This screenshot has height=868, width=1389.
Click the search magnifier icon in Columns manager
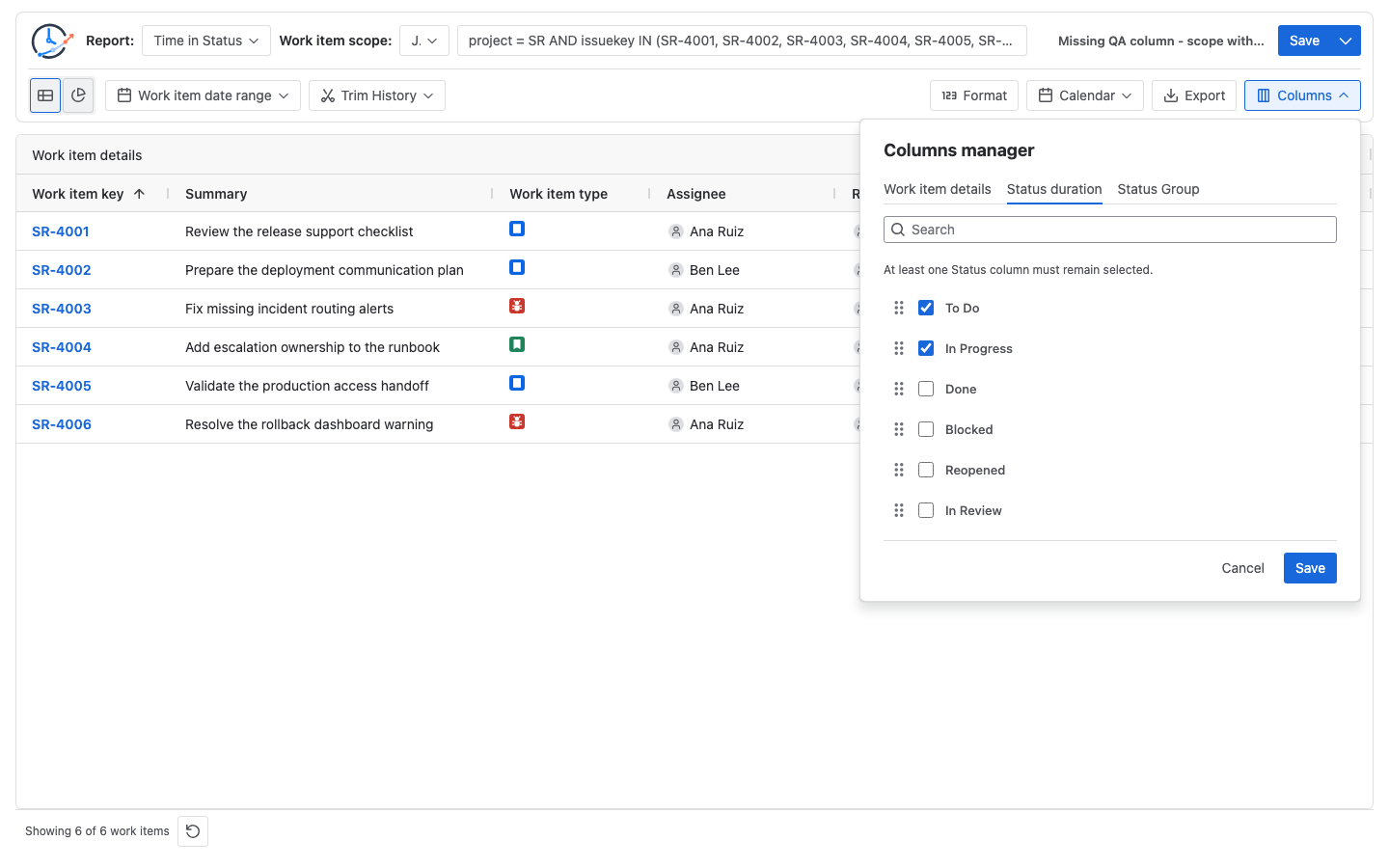click(898, 230)
